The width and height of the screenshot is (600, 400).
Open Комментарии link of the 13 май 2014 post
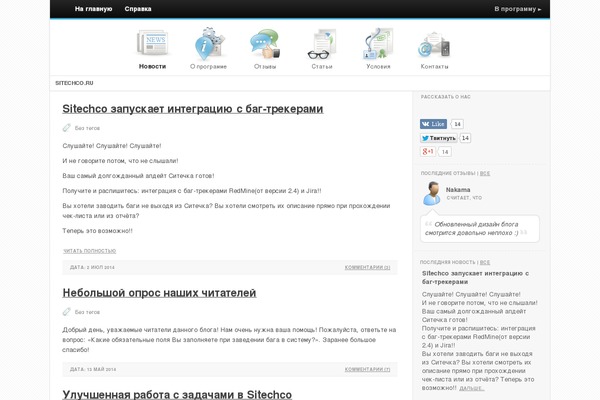pos(367,370)
